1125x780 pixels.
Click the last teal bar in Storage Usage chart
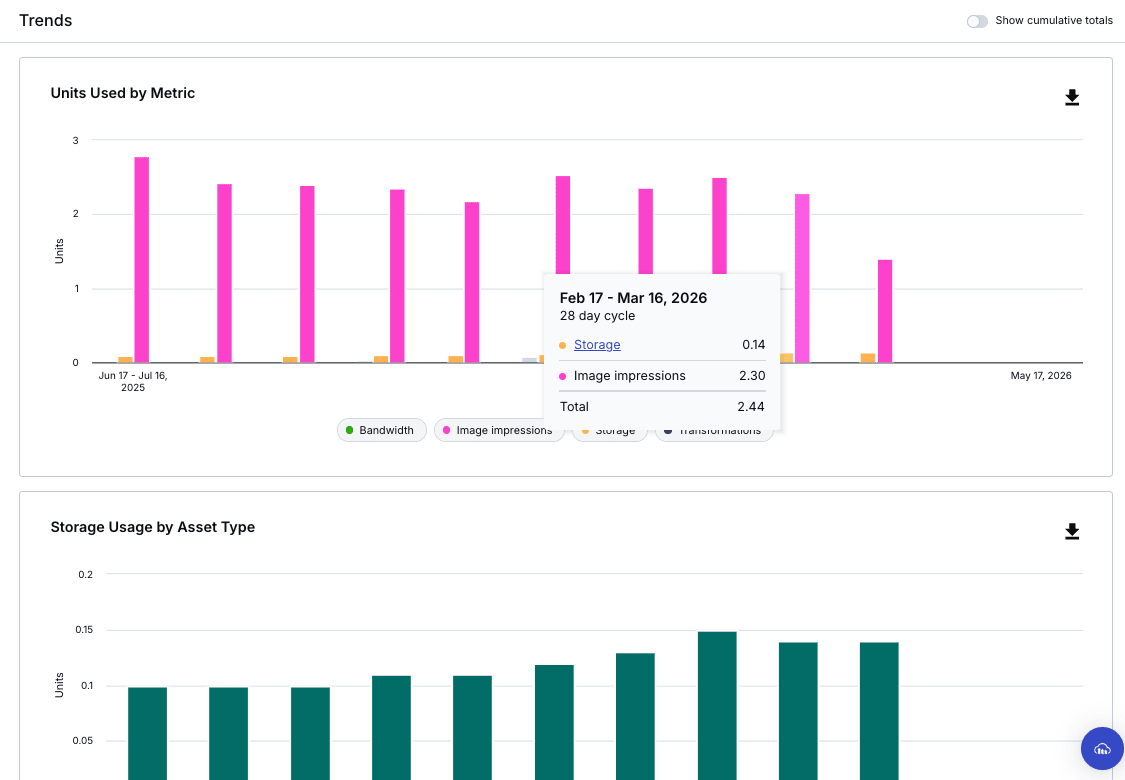pyautogui.click(x=879, y=710)
